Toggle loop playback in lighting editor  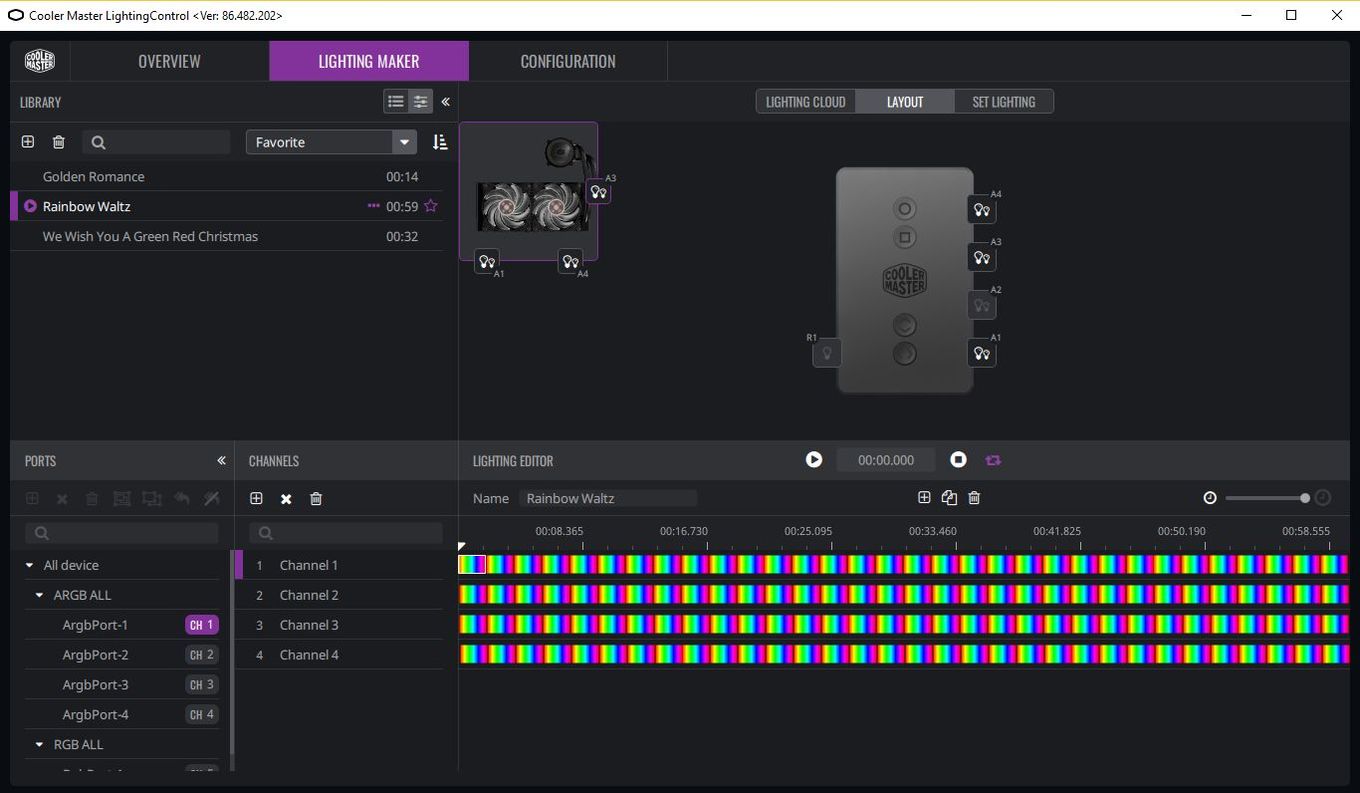point(993,460)
